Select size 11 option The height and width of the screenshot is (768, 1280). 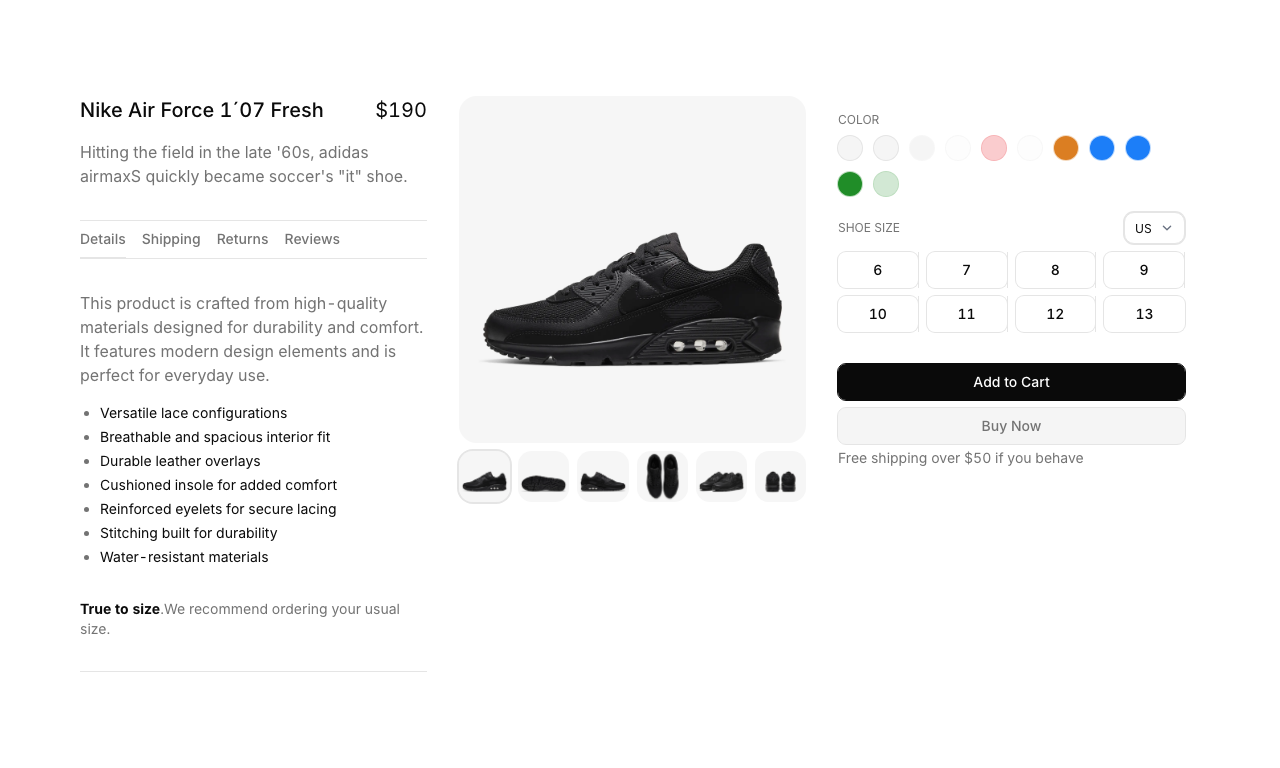pos(966,314)
